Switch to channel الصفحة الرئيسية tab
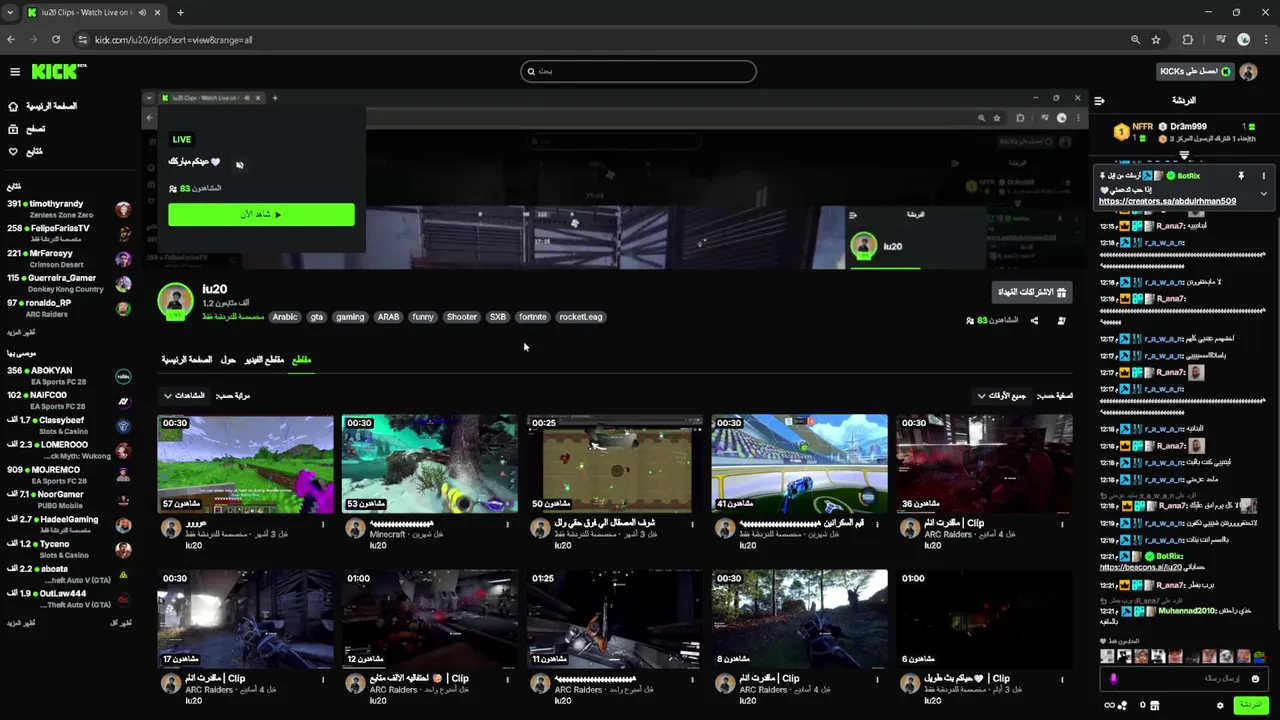 click(187, 360)
